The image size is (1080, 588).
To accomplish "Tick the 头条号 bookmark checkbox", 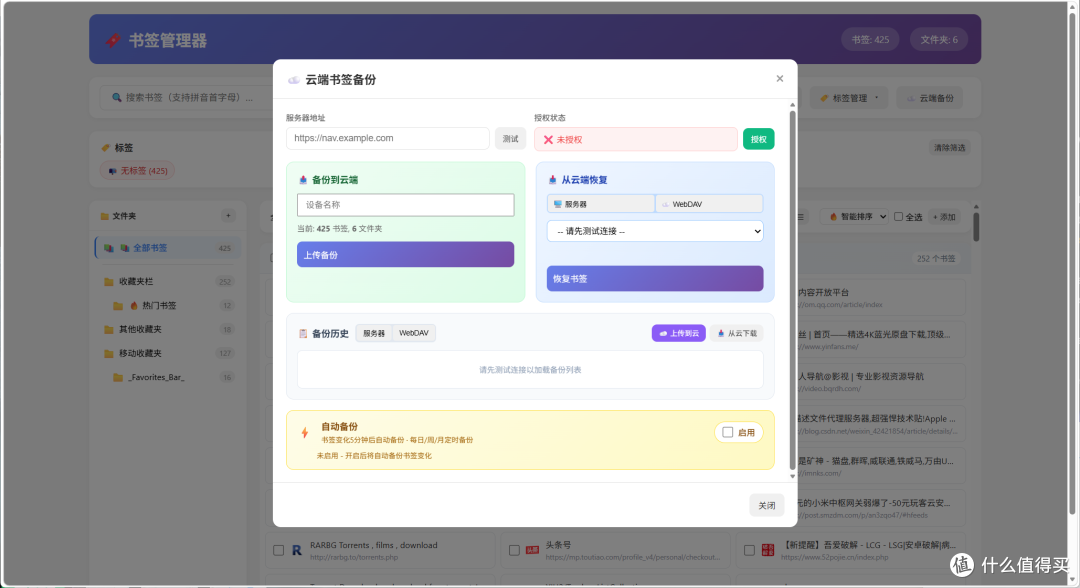I will click(x=514, y=550).
